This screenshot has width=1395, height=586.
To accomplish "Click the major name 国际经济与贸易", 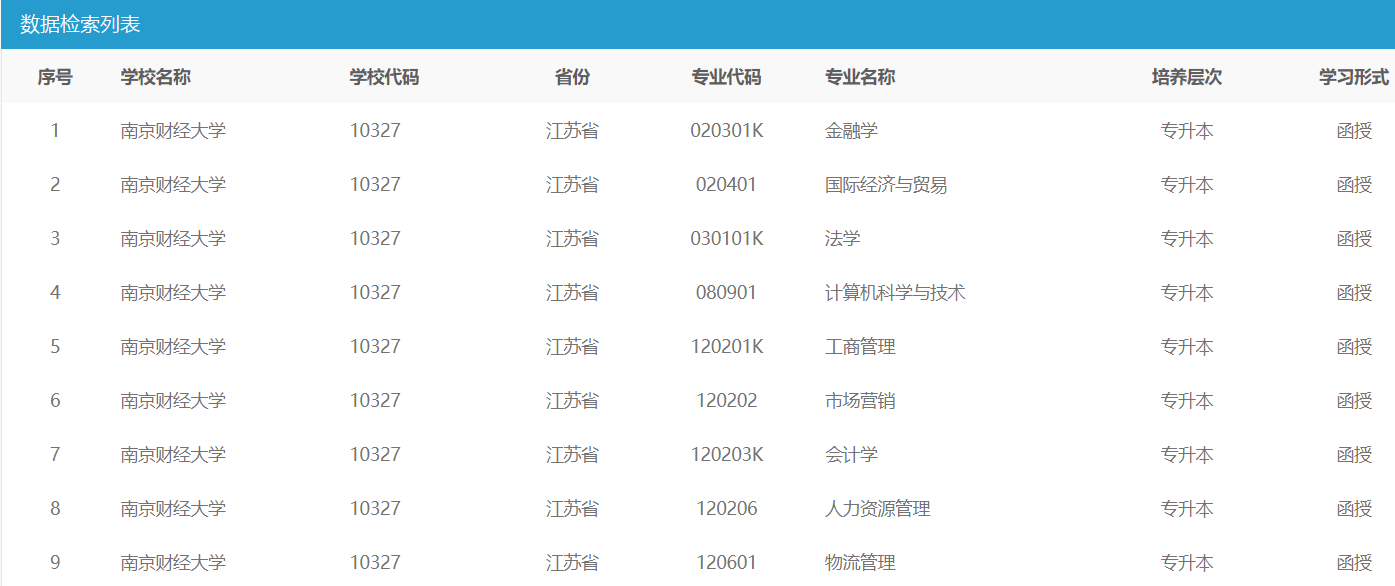I will click(x=886, y=185).
